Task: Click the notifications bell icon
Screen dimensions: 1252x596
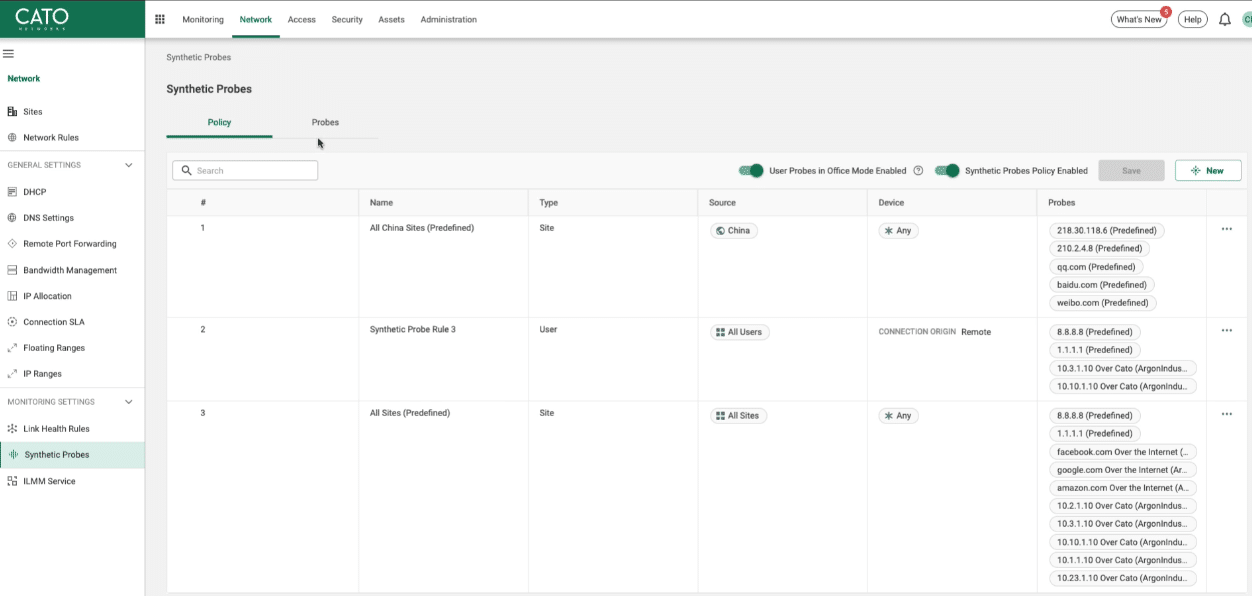Action: pyautogui.click(x=1224, y=19)
